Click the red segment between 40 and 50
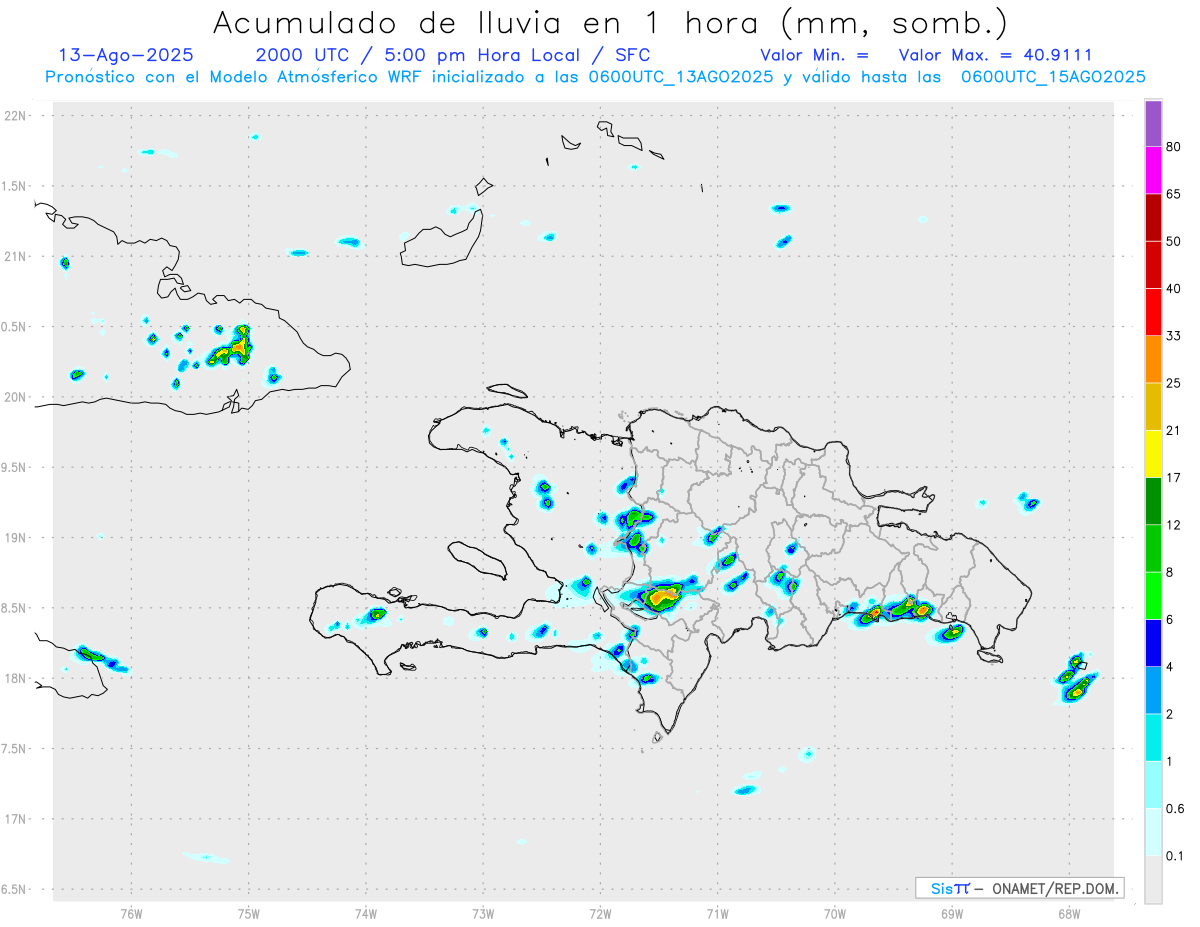The height and width of the screenshot is (927, 1200). 1153,266
